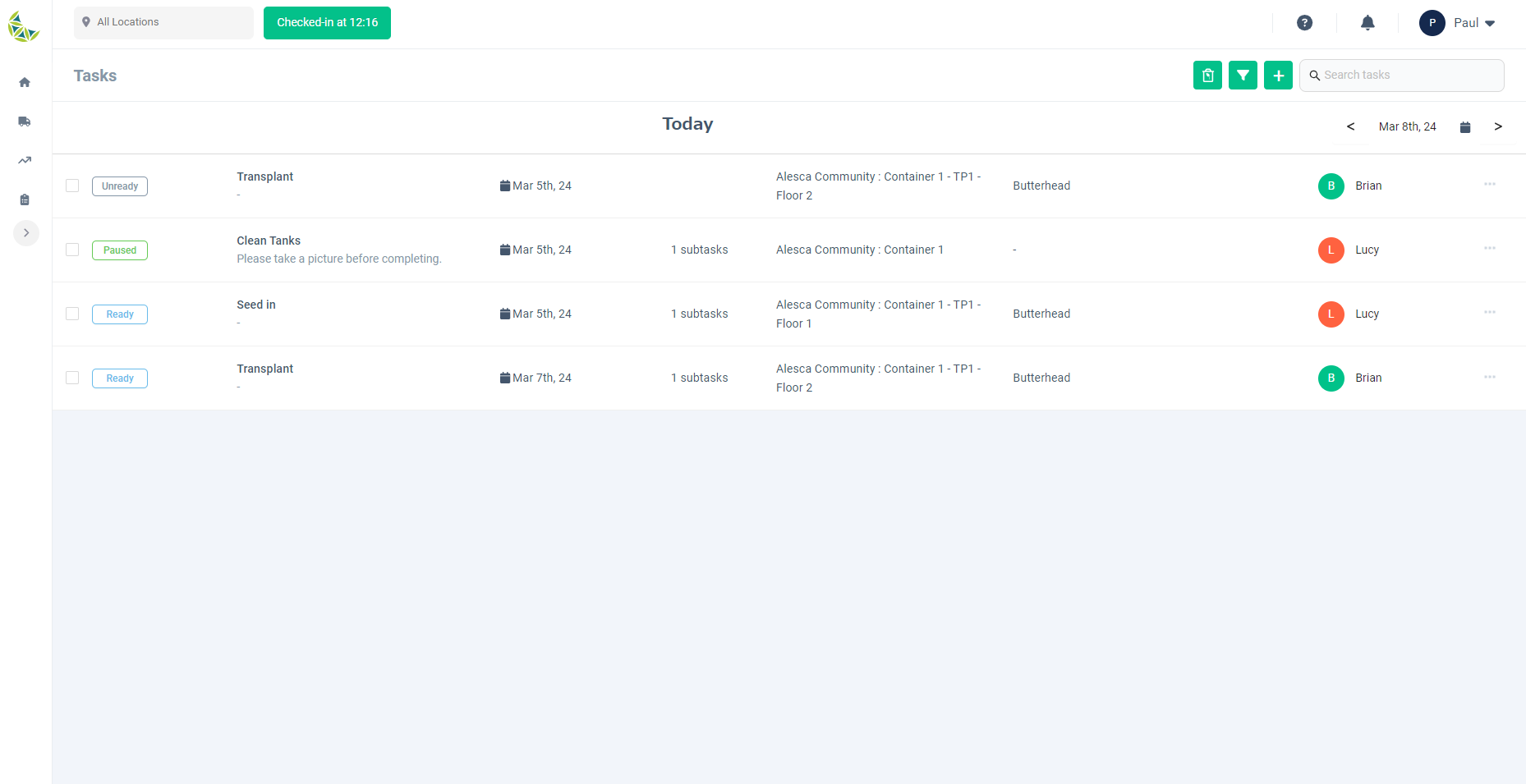Screen dimensions: 1526x784
Task: Expand the sidebar with the chevron
Action: (x=26, y=233)
